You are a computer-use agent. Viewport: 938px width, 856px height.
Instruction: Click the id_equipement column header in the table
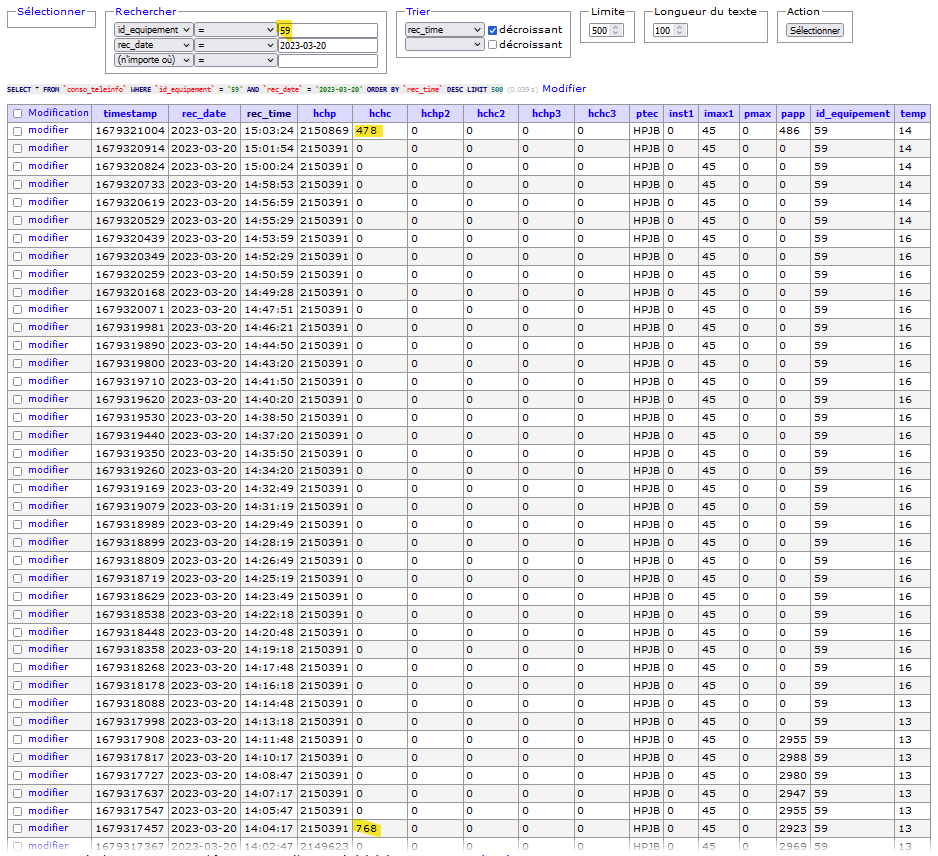(852, 114)
